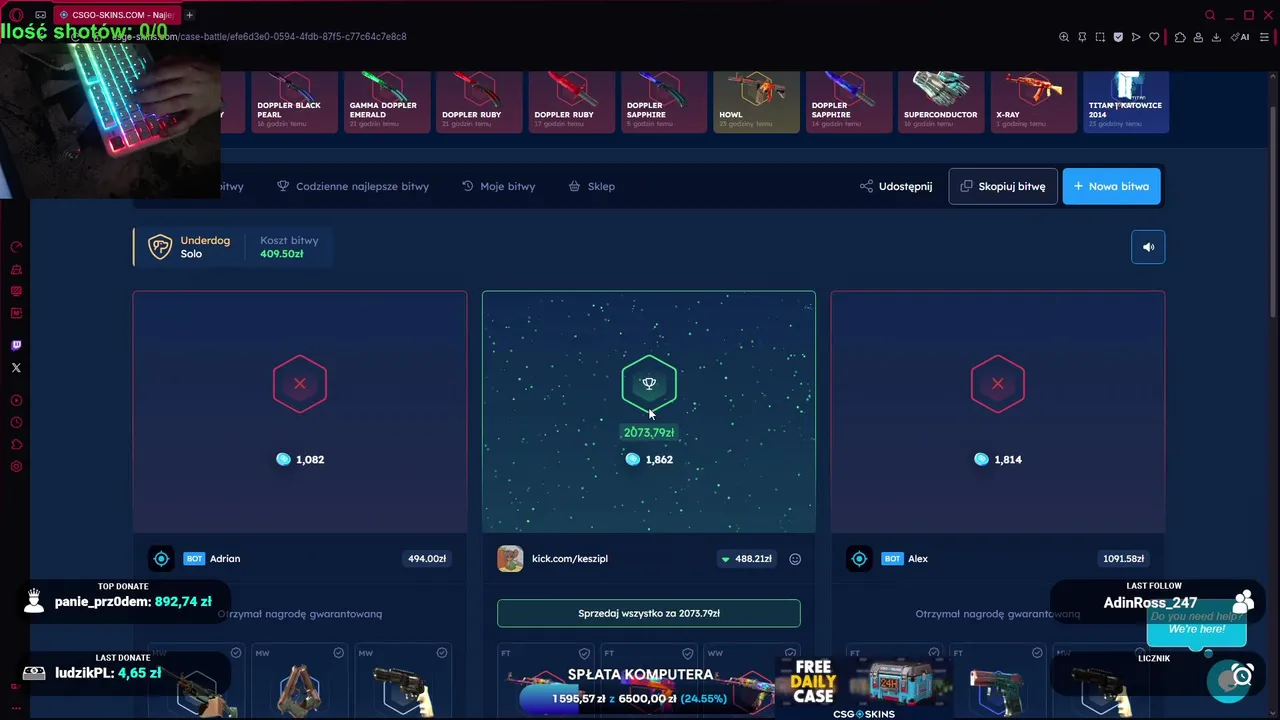The width and height of the screenshot is (1280, 720).
Task: Click Adrian's revolver skin item card
Action: click(x=403, y=682)
